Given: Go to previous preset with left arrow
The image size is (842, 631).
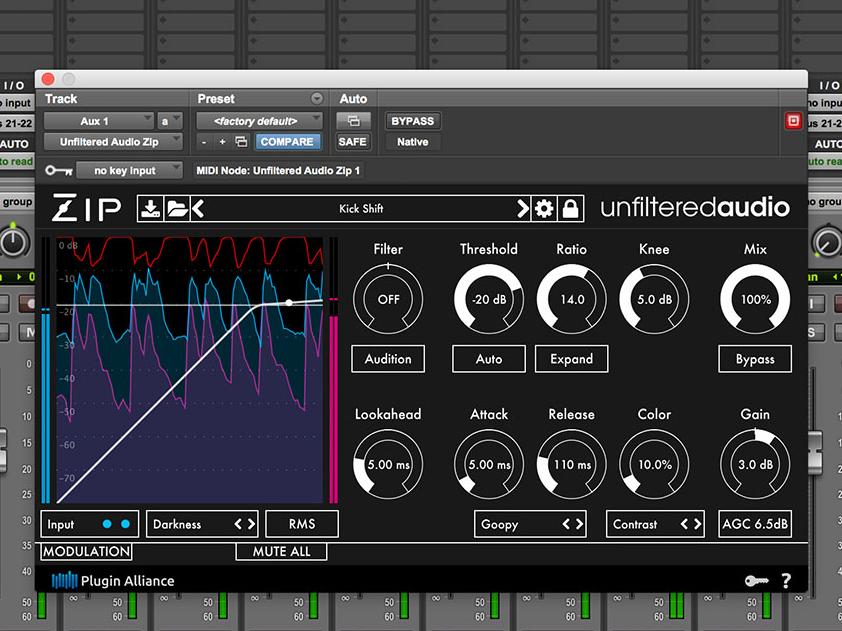Looking at the screenshot, I should [x=198, y=208].
